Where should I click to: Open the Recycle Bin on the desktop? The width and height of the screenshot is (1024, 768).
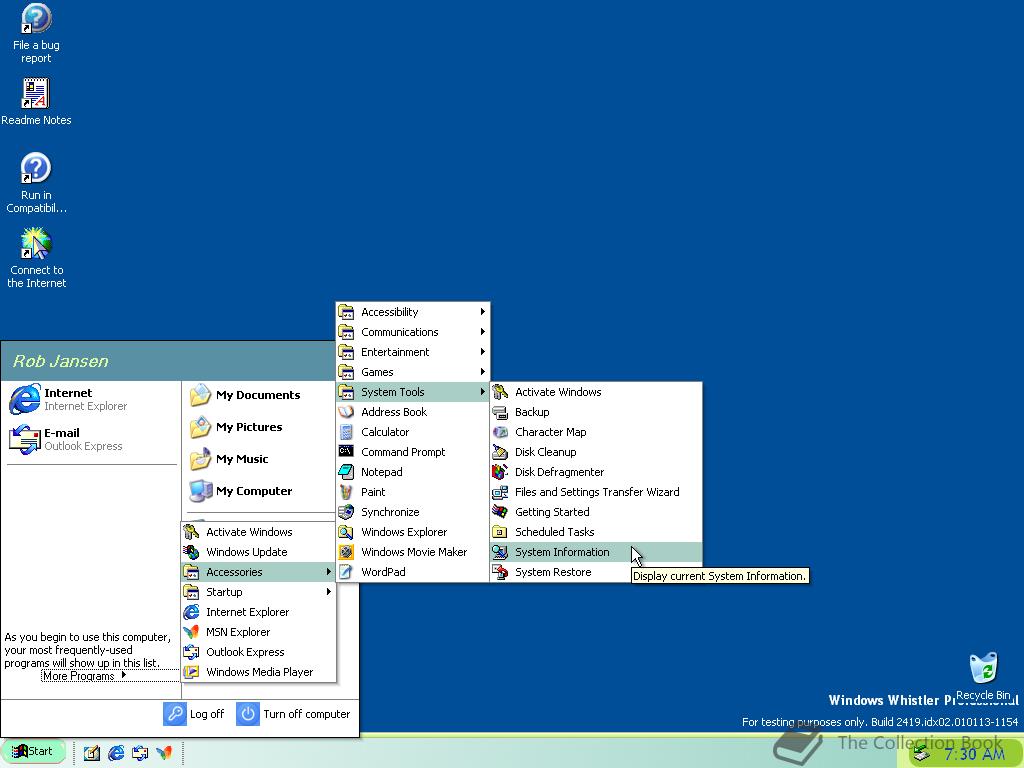tap(983, 677)
